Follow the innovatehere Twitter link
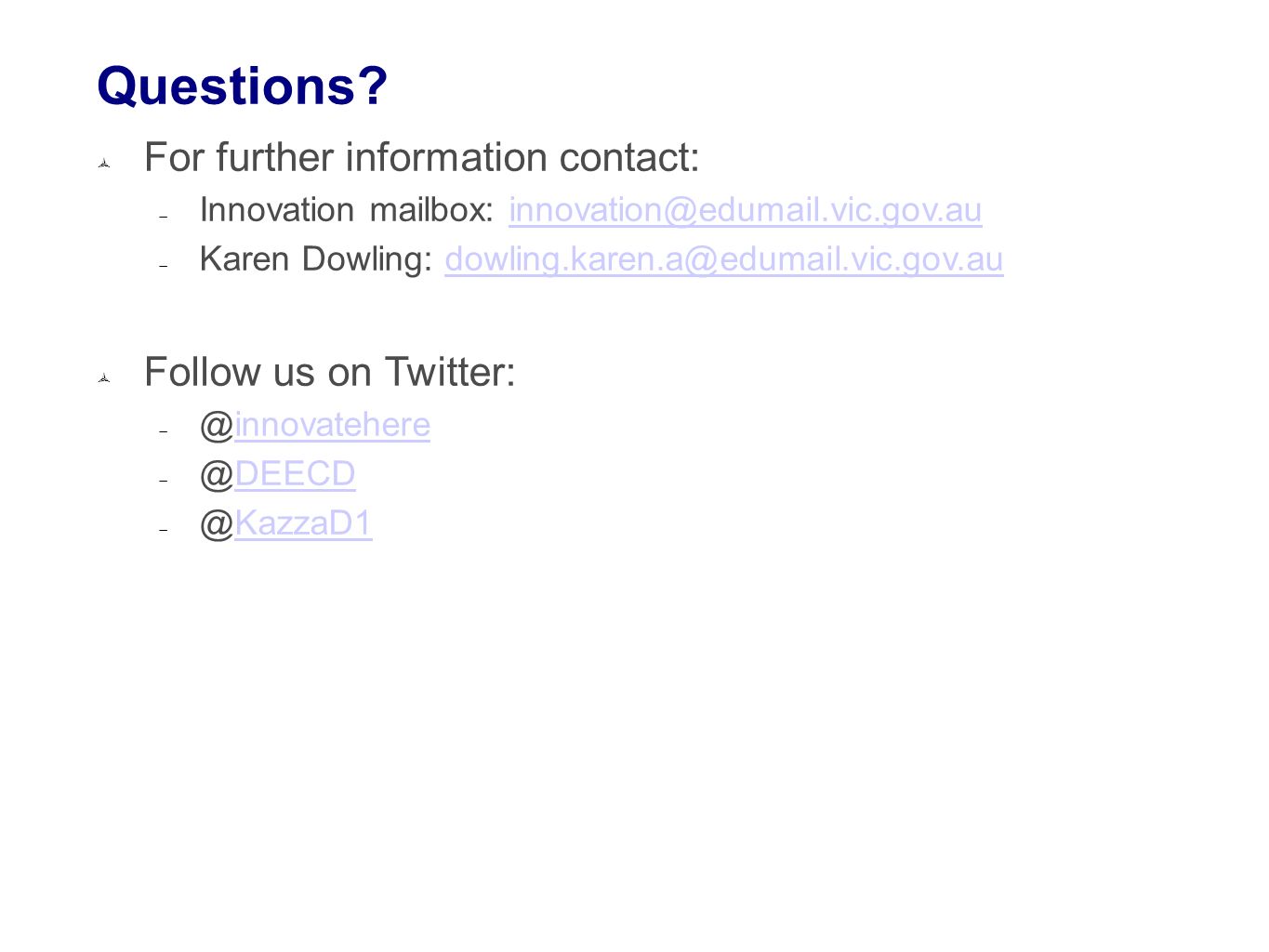 [332, 426]
